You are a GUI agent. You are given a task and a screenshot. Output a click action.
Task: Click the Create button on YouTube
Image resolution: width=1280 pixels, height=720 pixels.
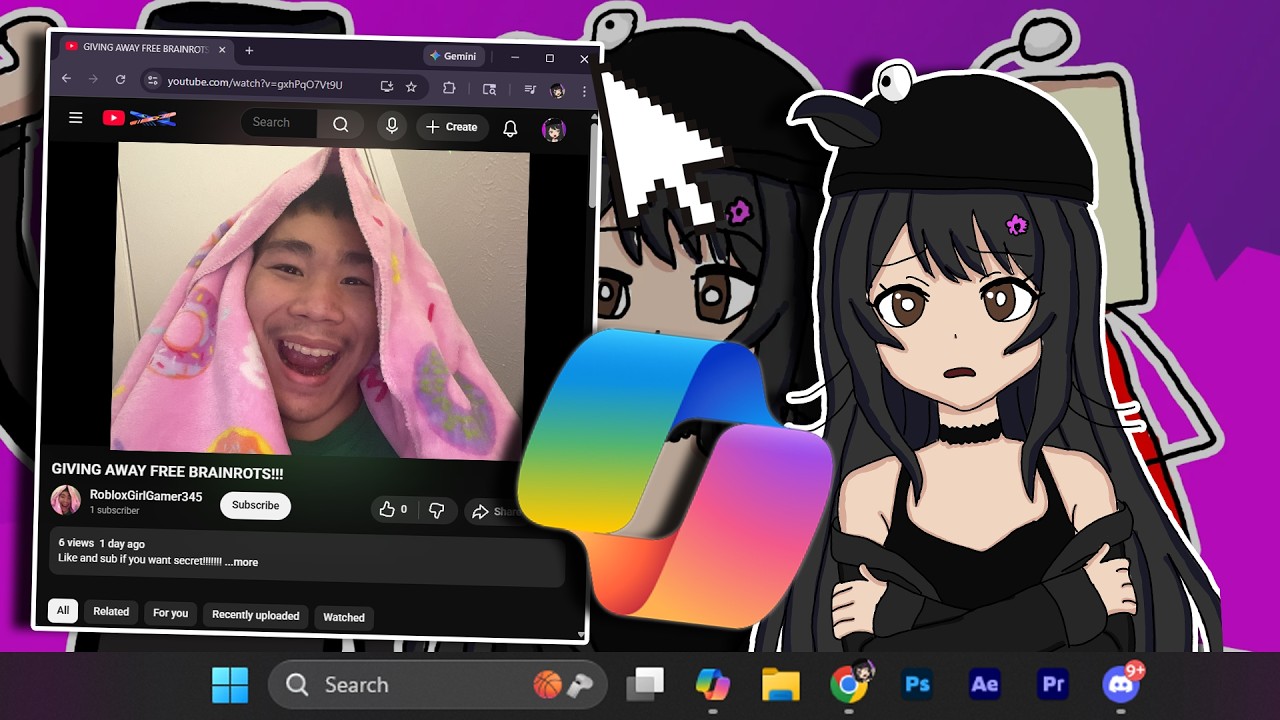(x=451, y=127)
